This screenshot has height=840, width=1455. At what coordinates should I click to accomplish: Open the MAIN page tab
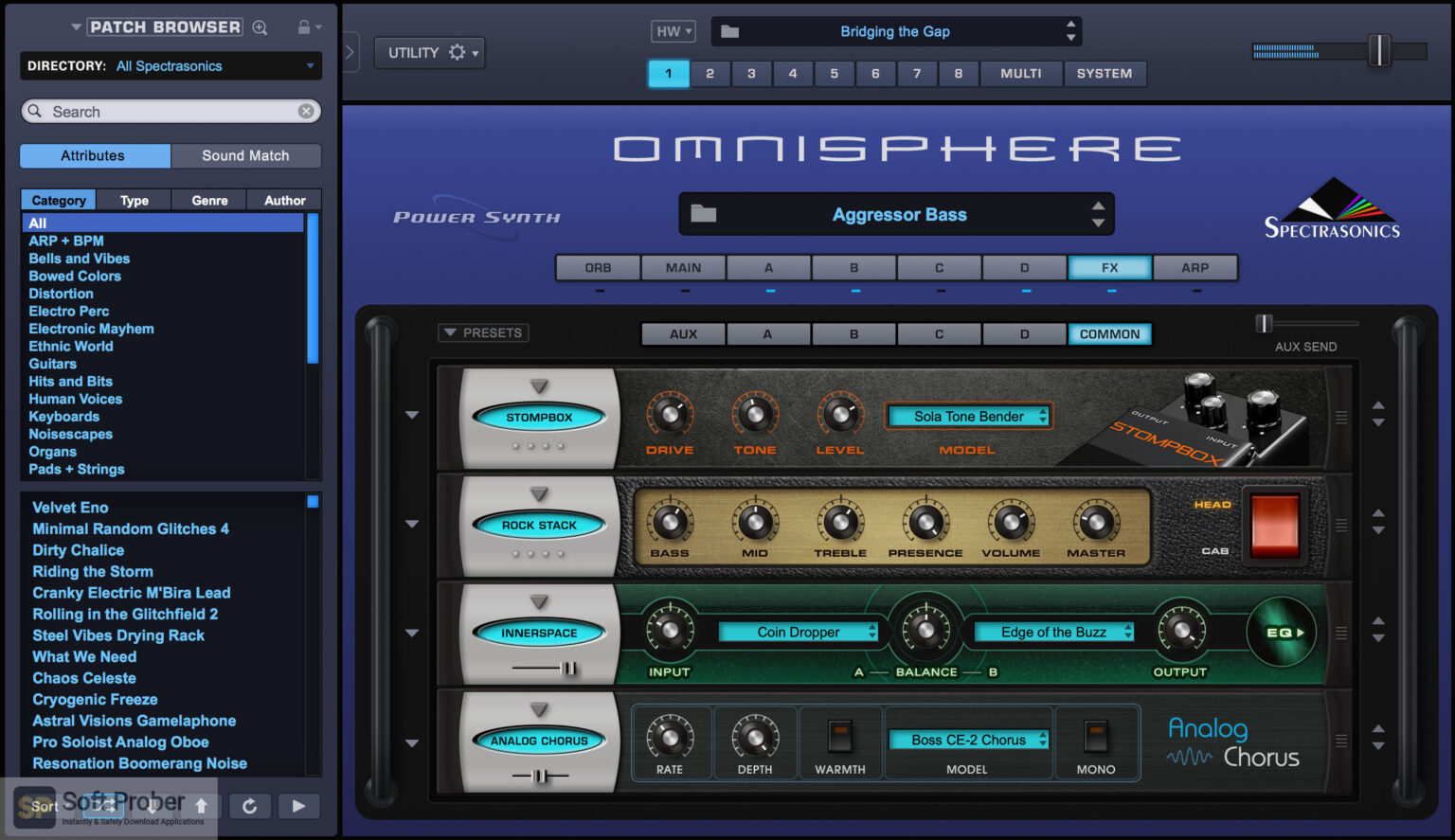683,267
